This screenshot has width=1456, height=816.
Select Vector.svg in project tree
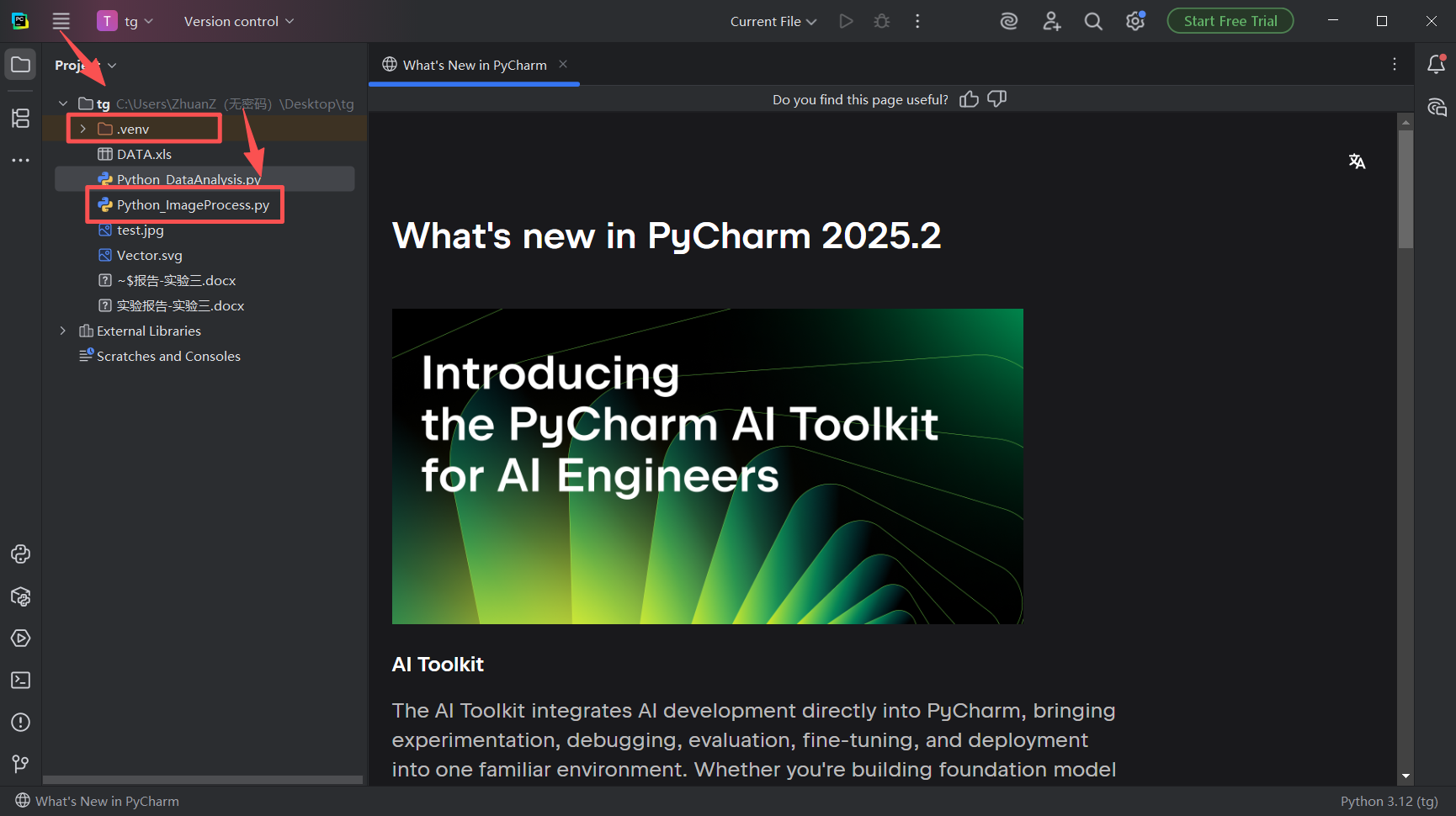tap(149, 255)
